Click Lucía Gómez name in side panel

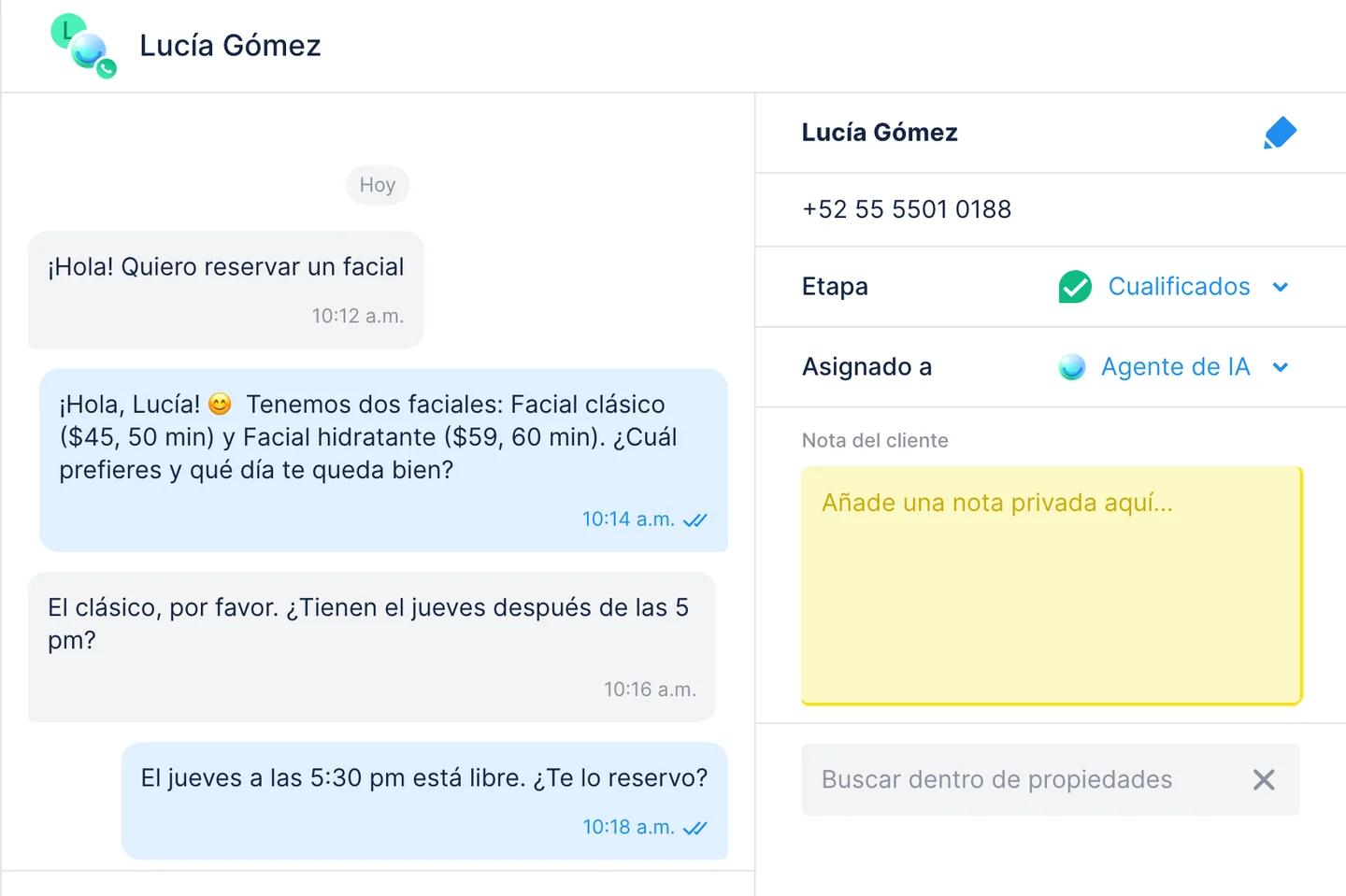tap(880, 133)
